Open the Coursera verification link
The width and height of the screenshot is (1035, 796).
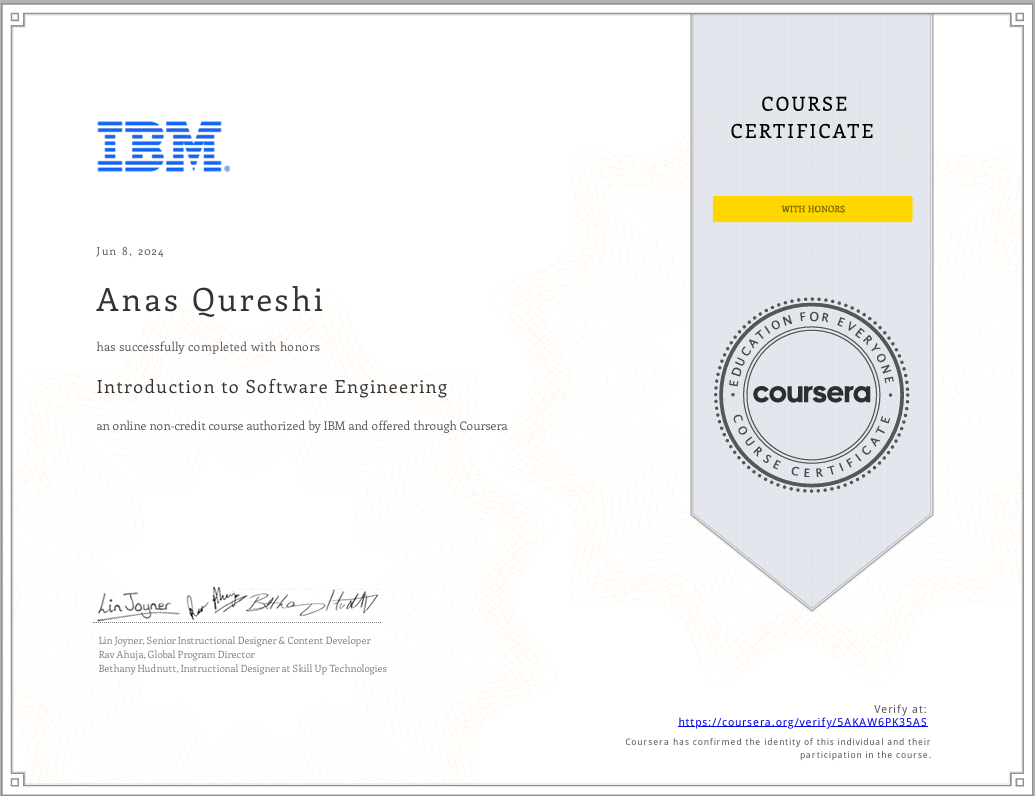(x=802, y=721)
